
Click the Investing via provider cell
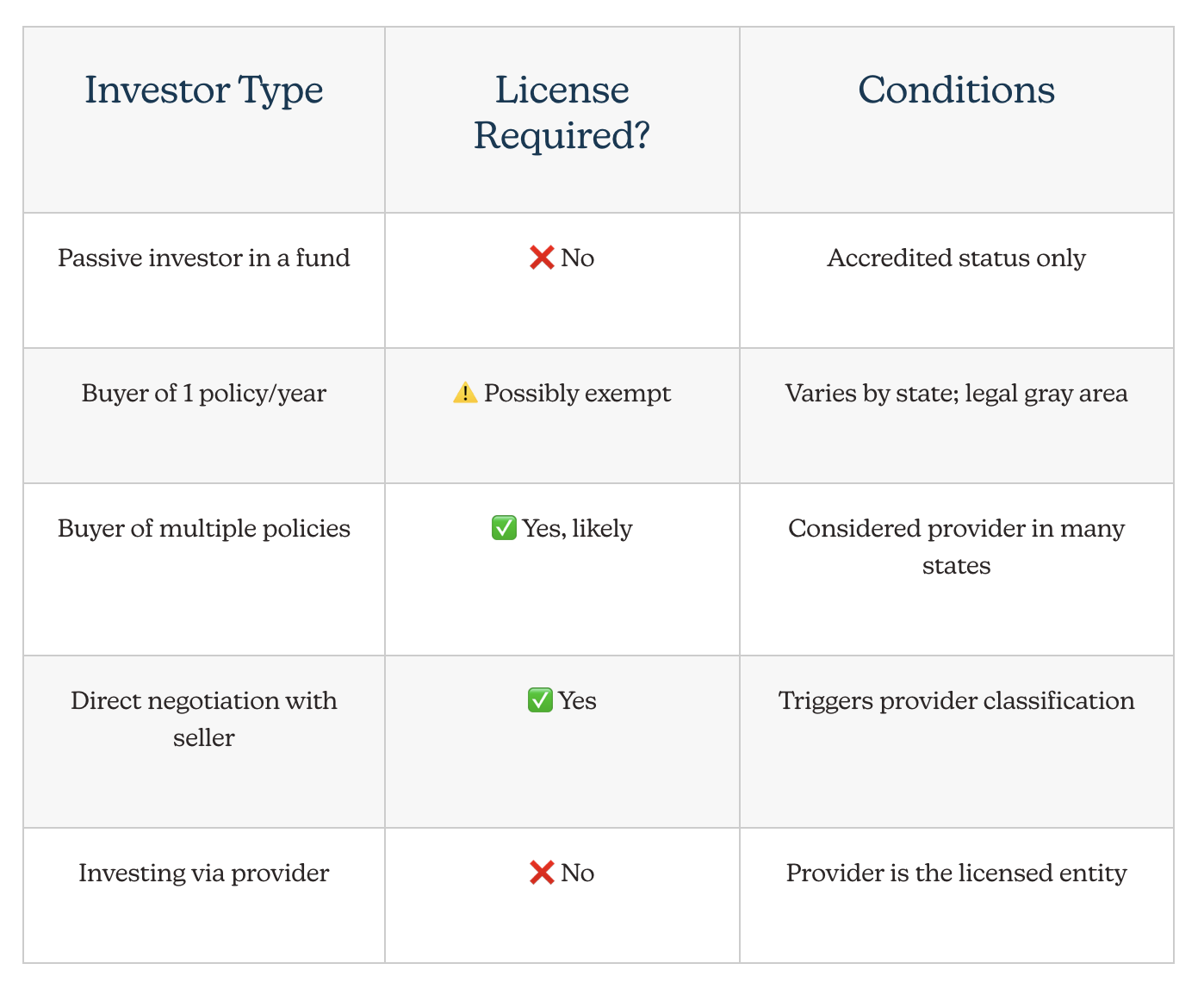[x=204, y=895]
